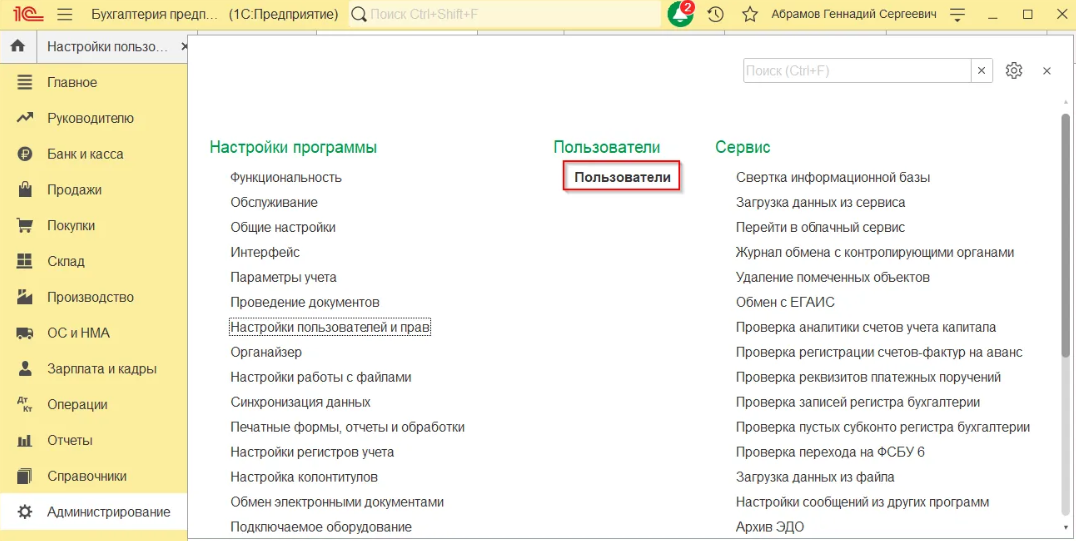The image size is (1076, 541).
Task: Open the history clock icon
Action: pos(715,15)
